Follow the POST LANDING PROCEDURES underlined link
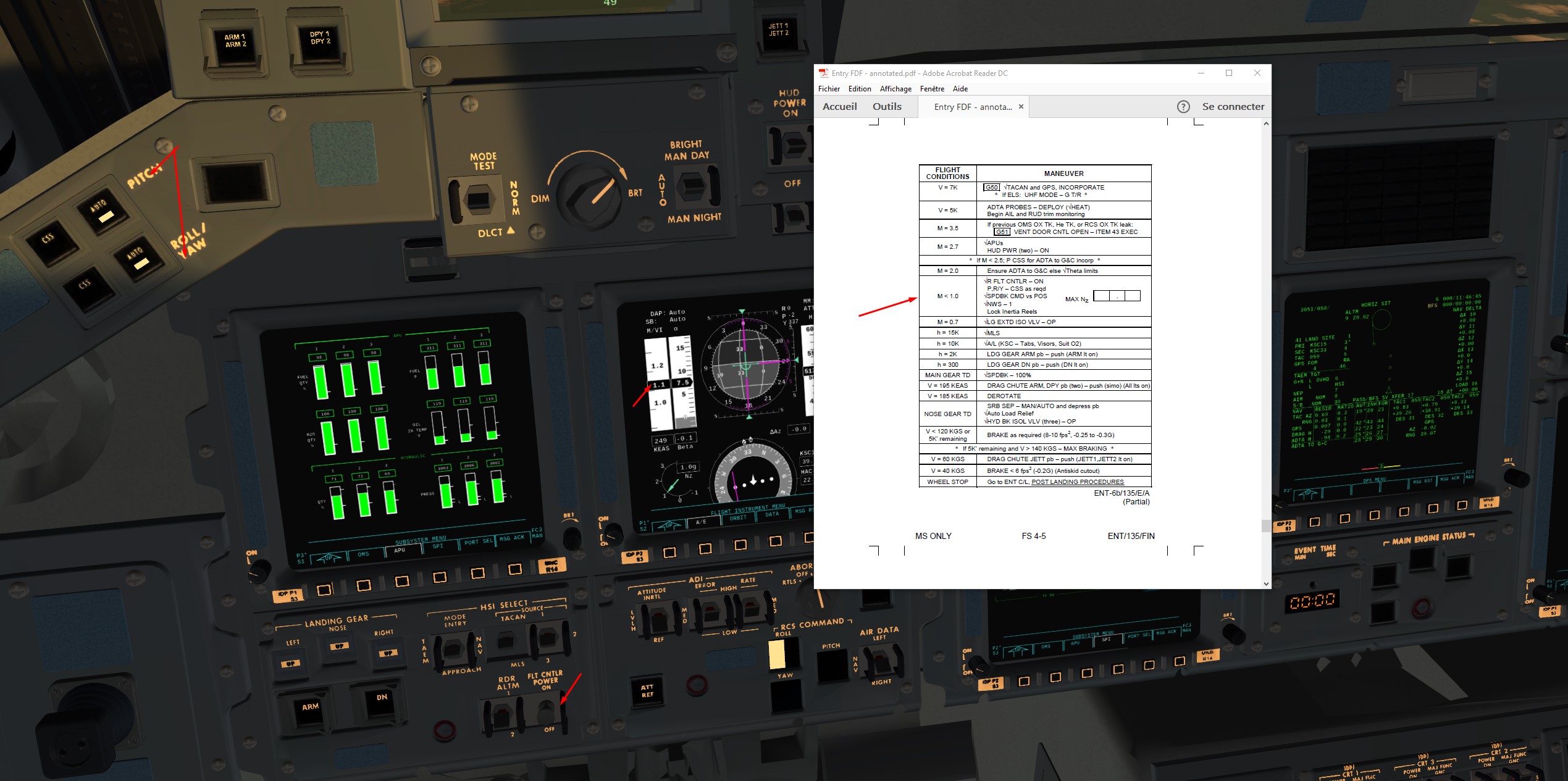Screen dimensions: 1568x781 pyautogui.click(x=1078, y=482)
